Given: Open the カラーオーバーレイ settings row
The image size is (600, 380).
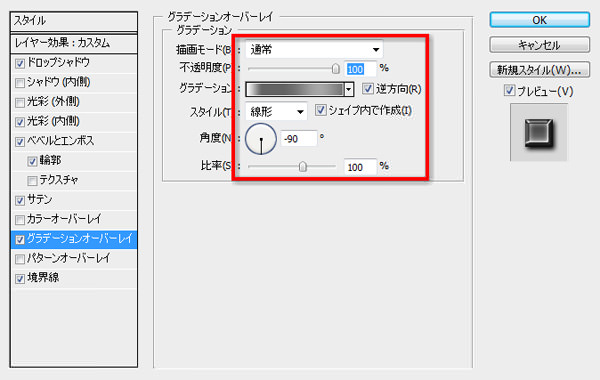Looking at the screenshot, I should (x=74, y=220).
